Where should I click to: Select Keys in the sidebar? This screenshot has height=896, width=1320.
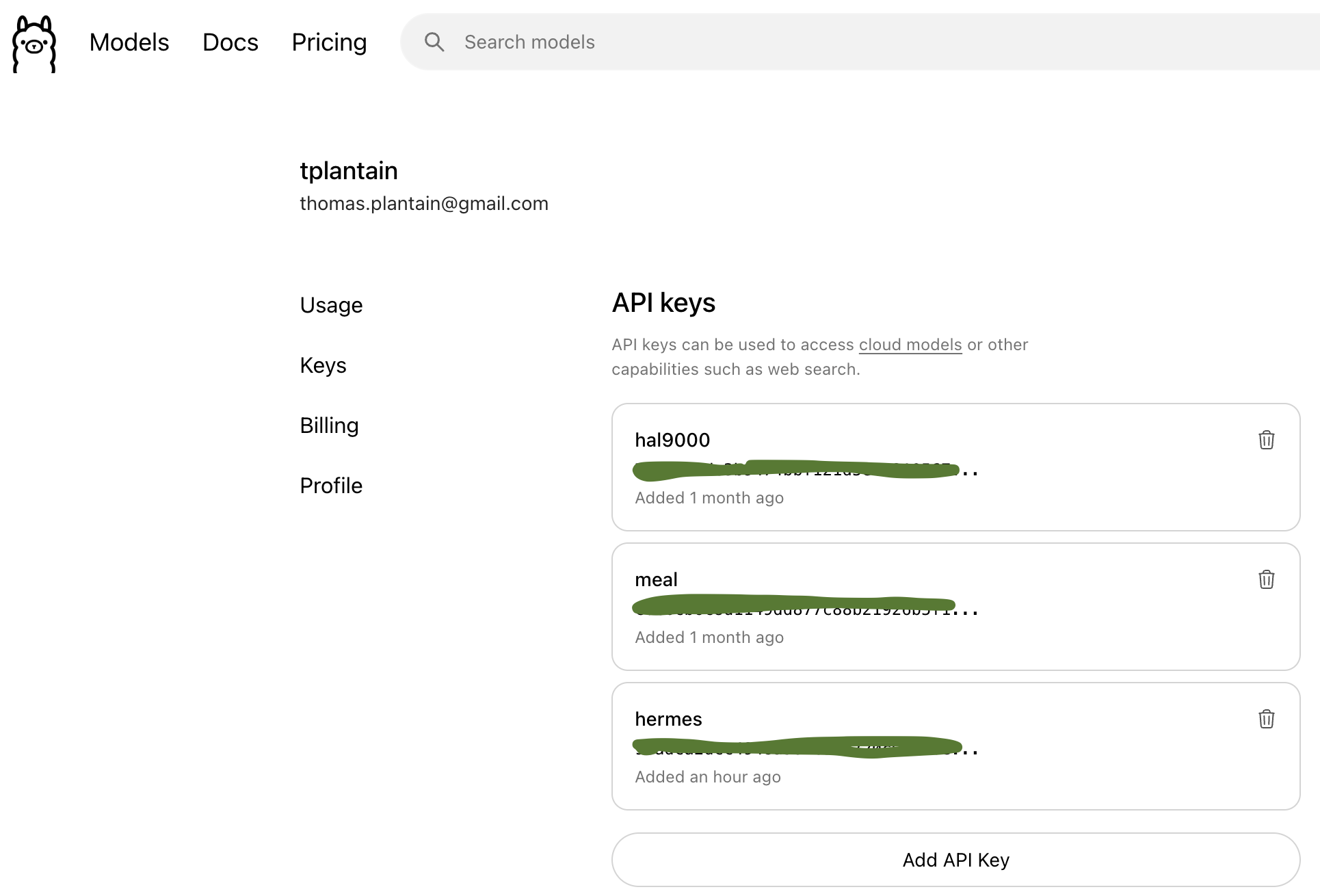pyautogui.click(x=323, y=365)
